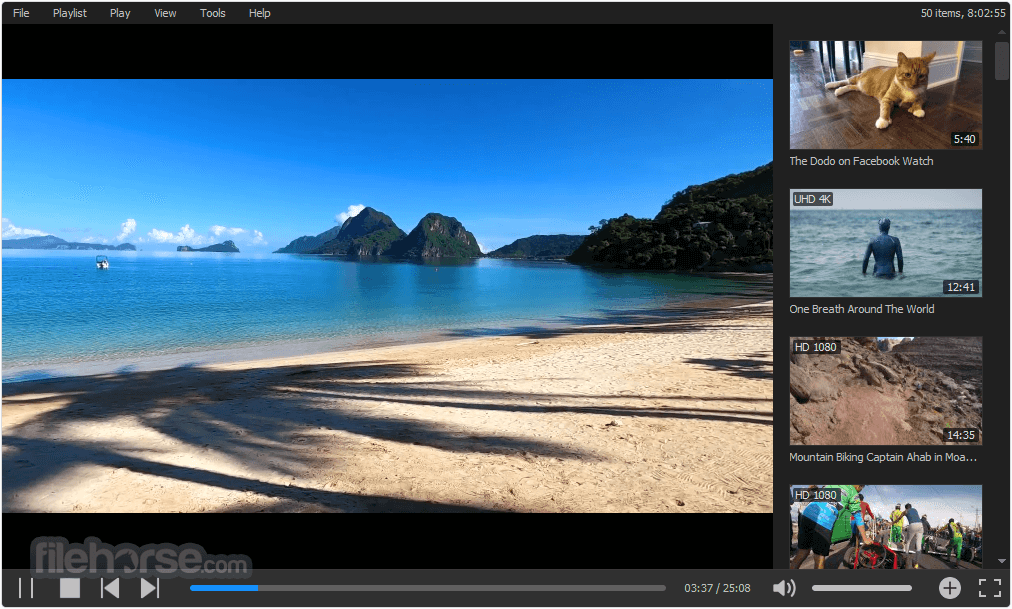Select 'One Breath Around The World' video
Viewport: 1012px width, 609px height.
(884, 243)
